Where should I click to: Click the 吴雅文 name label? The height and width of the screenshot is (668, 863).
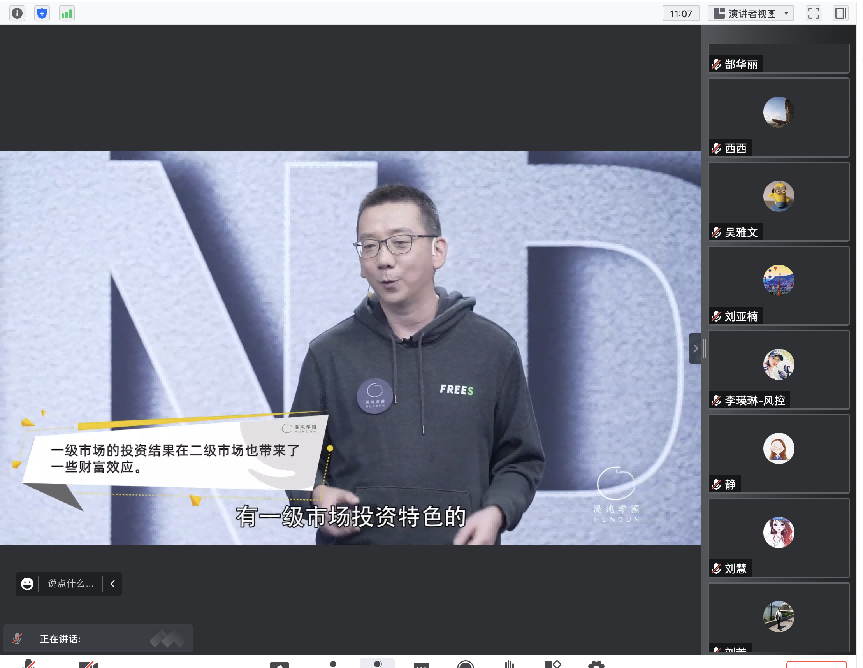coord(741,232)
